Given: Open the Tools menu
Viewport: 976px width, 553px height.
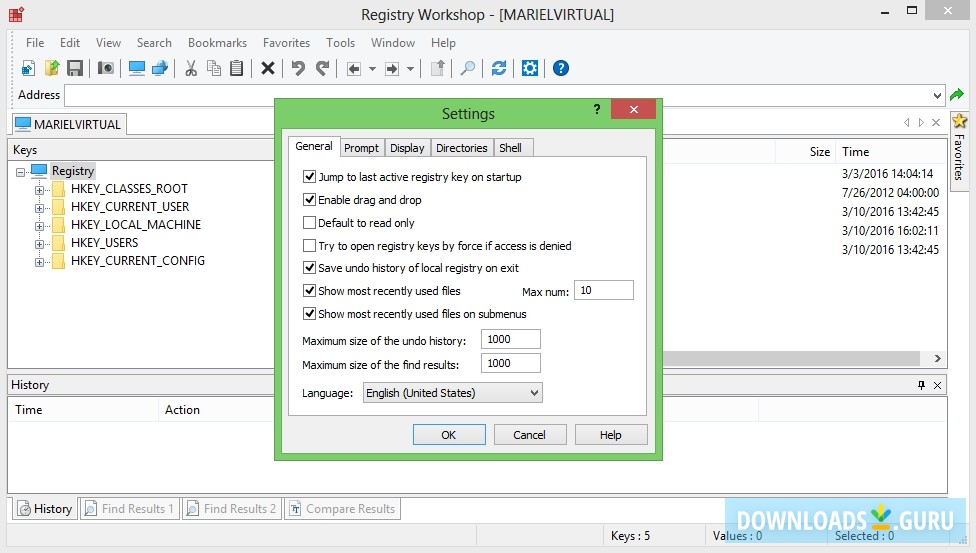Looking at the screenshot, I should click(340, 43).
